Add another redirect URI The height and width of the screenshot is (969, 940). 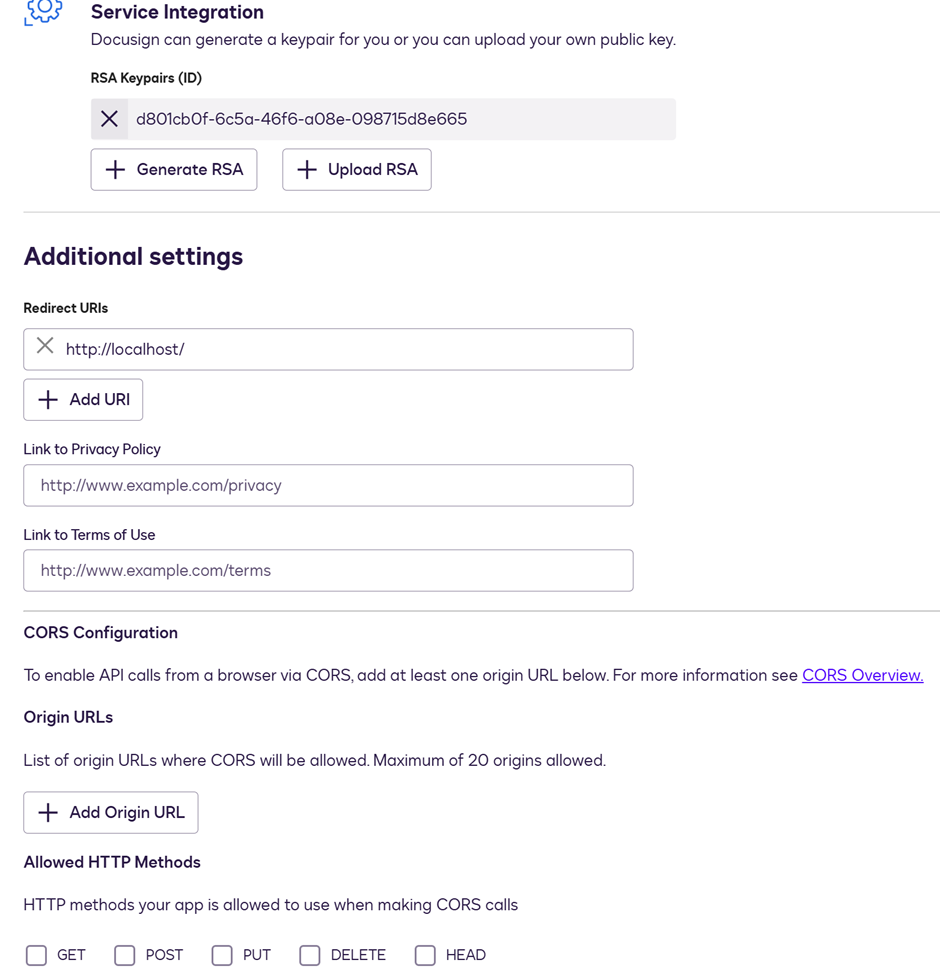coord(83,400)
